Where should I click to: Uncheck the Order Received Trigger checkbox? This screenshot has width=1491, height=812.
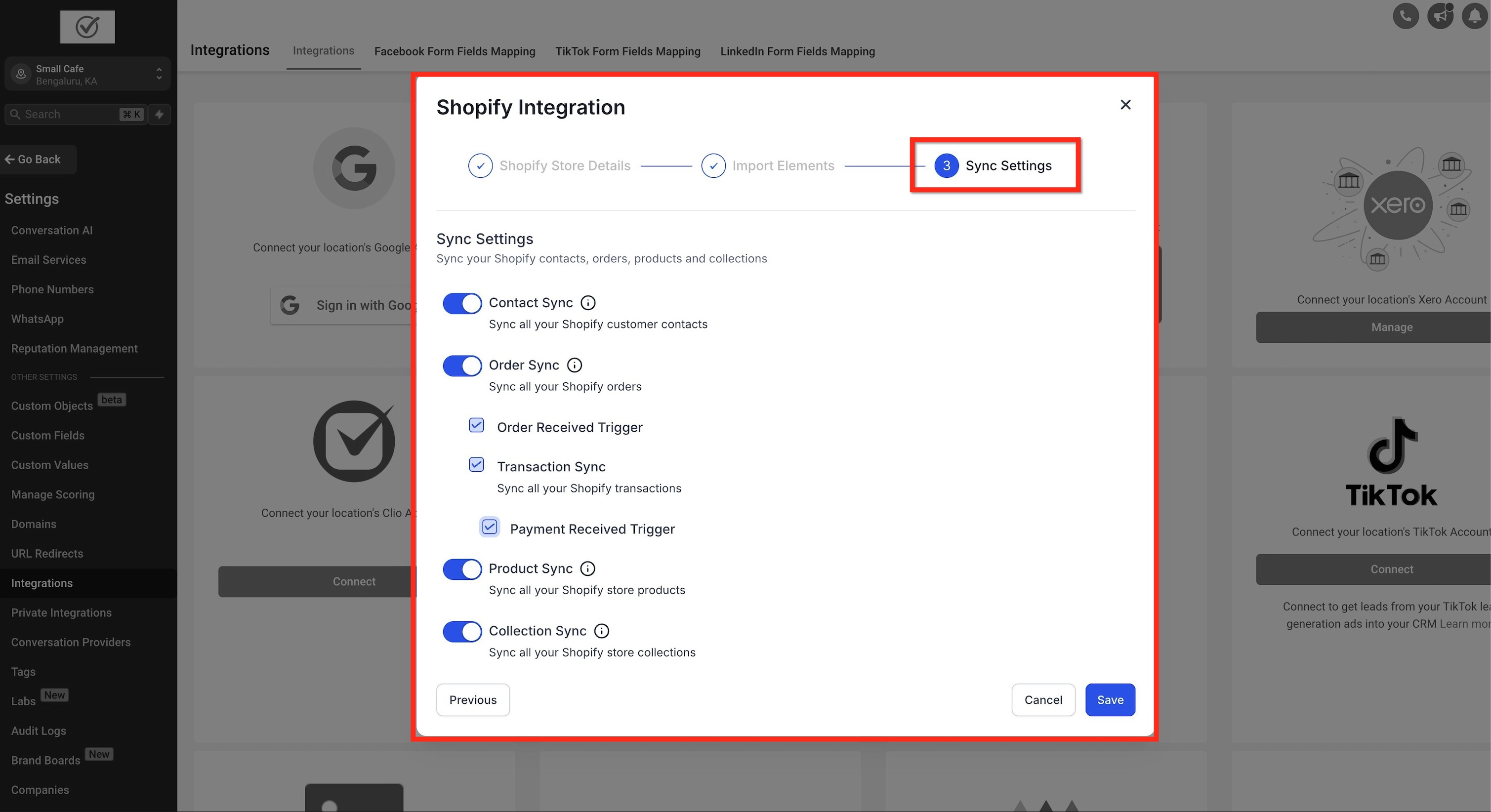click(x=476, y=425)
